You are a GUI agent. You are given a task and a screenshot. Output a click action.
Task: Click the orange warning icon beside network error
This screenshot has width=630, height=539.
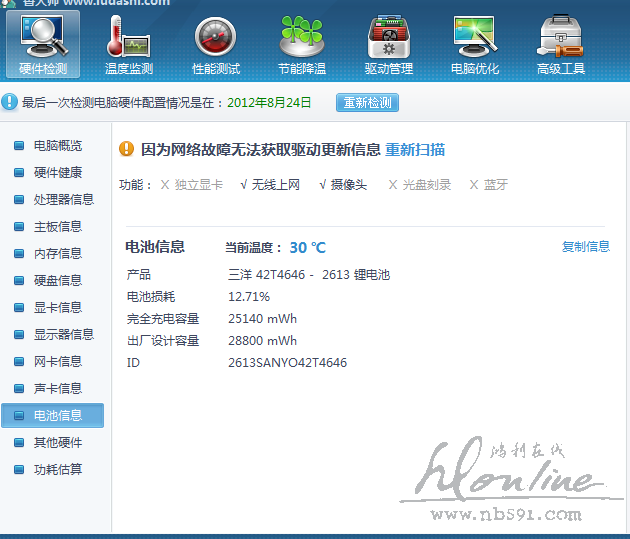(126, 149)
